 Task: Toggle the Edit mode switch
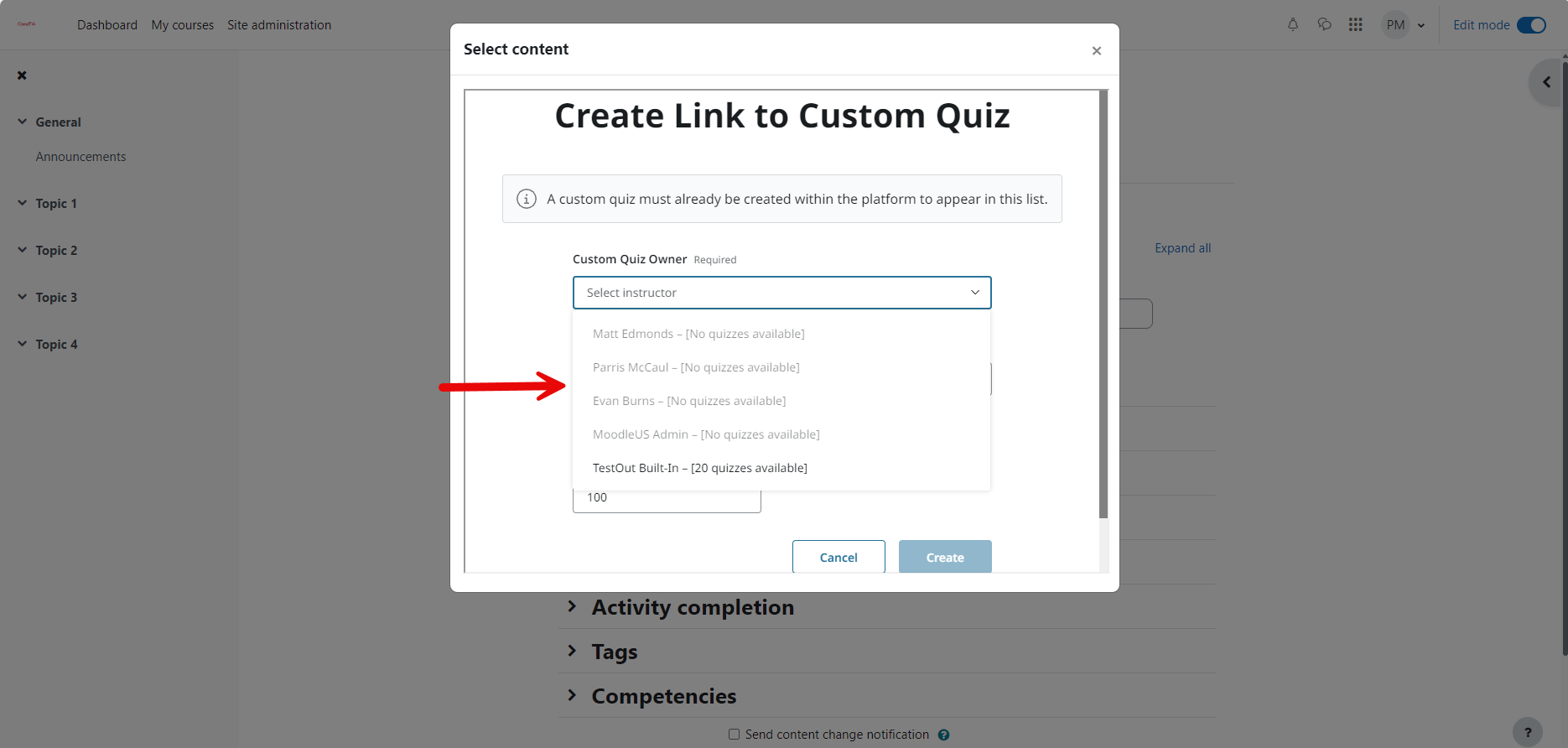click(x=1531, y=25)
